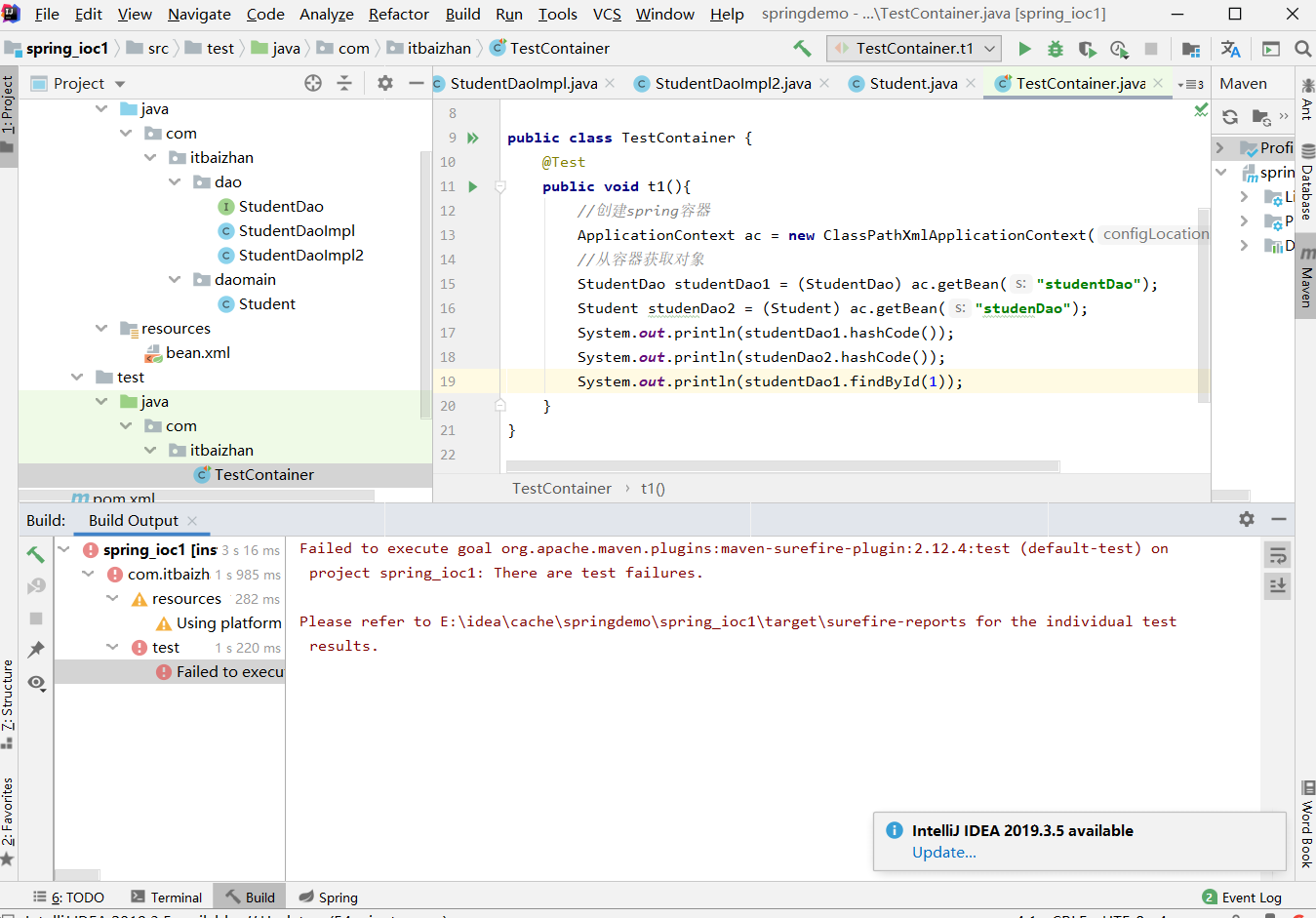This screenshot has height=918, width=1316.
Task: Pin tab icon in Build panel
Action: pyautogui.click(x=36, y=650)
